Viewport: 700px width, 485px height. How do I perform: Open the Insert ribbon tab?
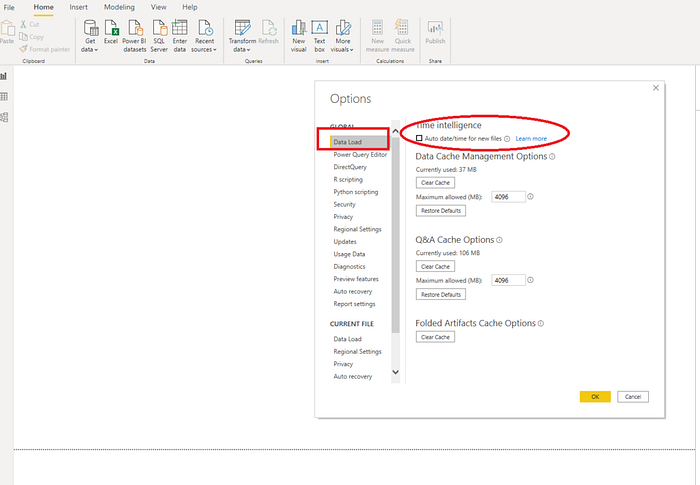79,7
